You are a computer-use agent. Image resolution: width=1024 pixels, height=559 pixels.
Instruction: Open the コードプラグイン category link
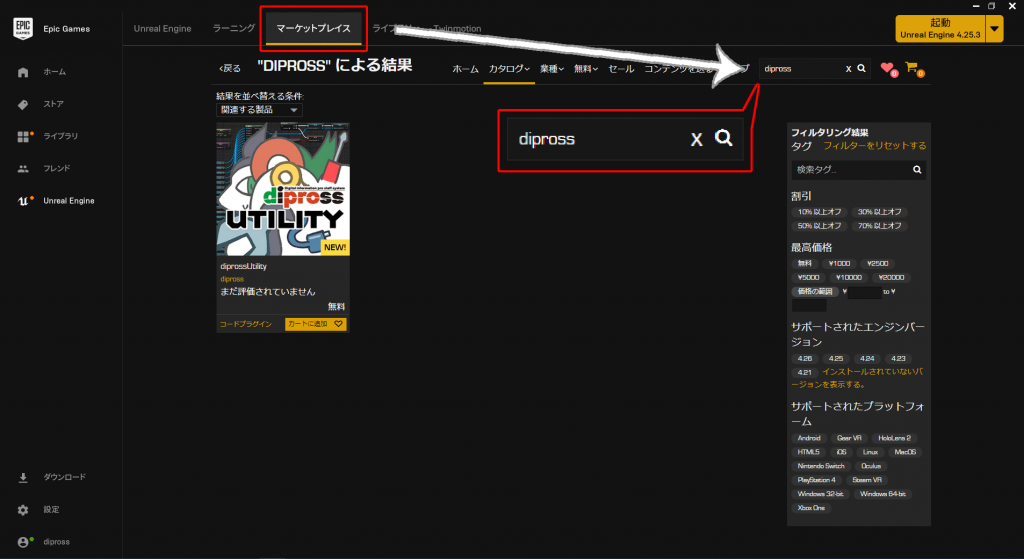(246, 324)
